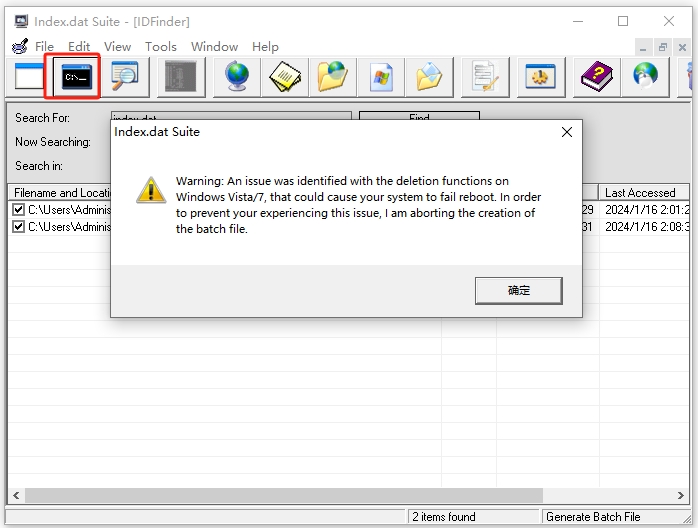Screen dimensions: 698x528
Task: Click the command prompt batch file icon
Action: 76,77
